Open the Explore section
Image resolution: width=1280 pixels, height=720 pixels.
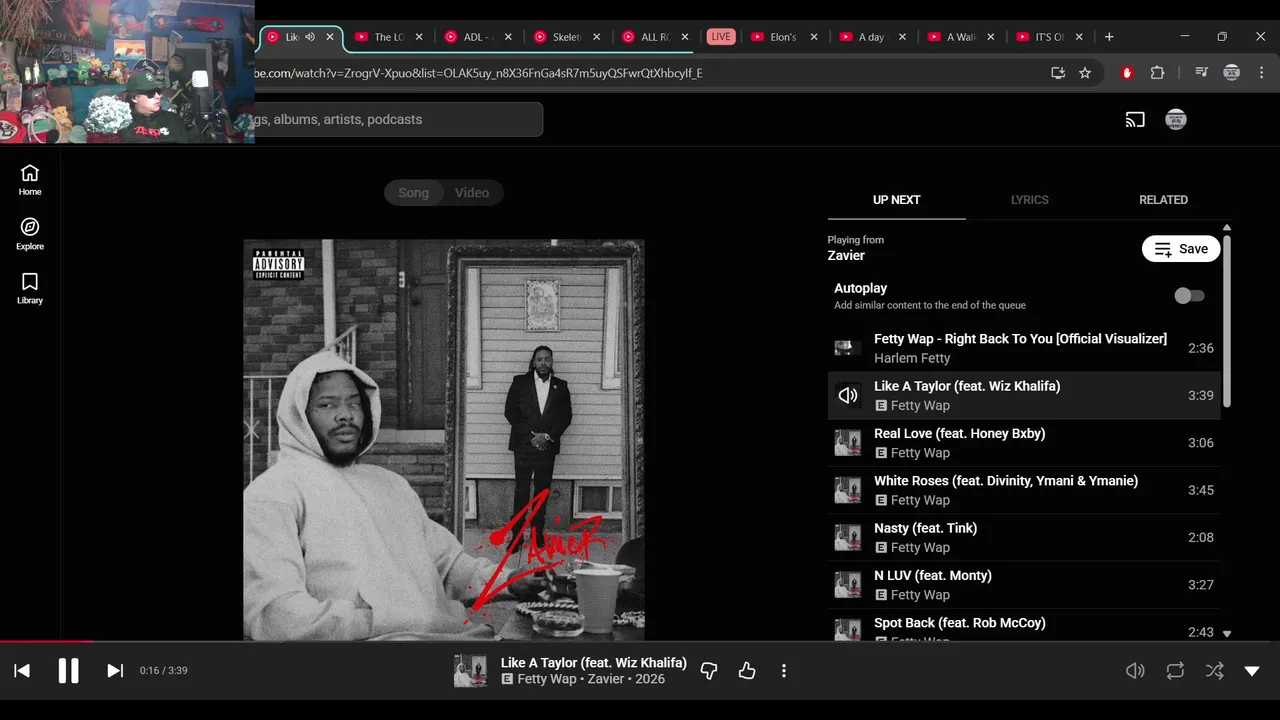click(30, 234)
